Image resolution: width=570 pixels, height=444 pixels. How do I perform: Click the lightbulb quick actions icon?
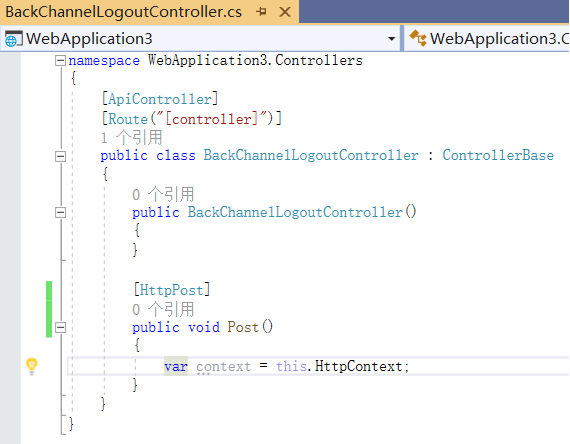click(x=32, y=366)
